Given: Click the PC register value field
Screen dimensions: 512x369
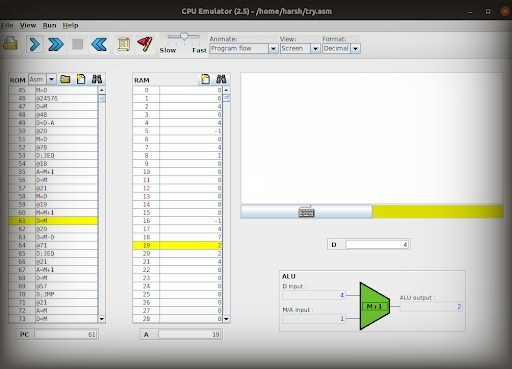Looking at the screenshot, I should [66, 334].
